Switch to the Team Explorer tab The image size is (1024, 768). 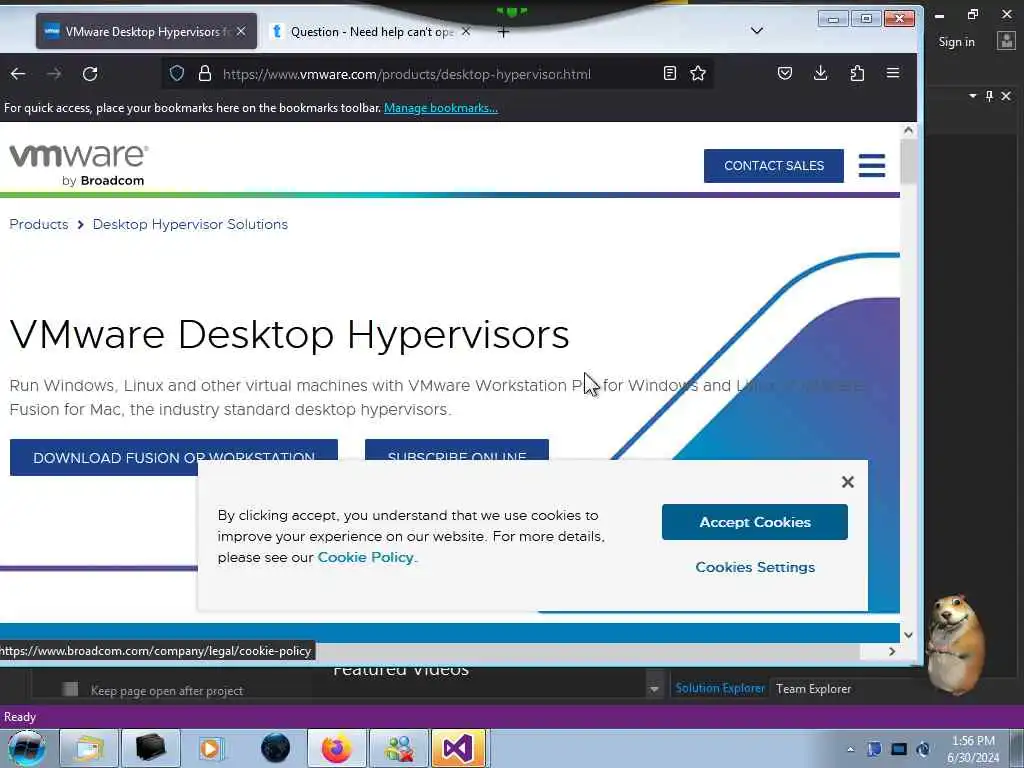(x=813, y=688)
